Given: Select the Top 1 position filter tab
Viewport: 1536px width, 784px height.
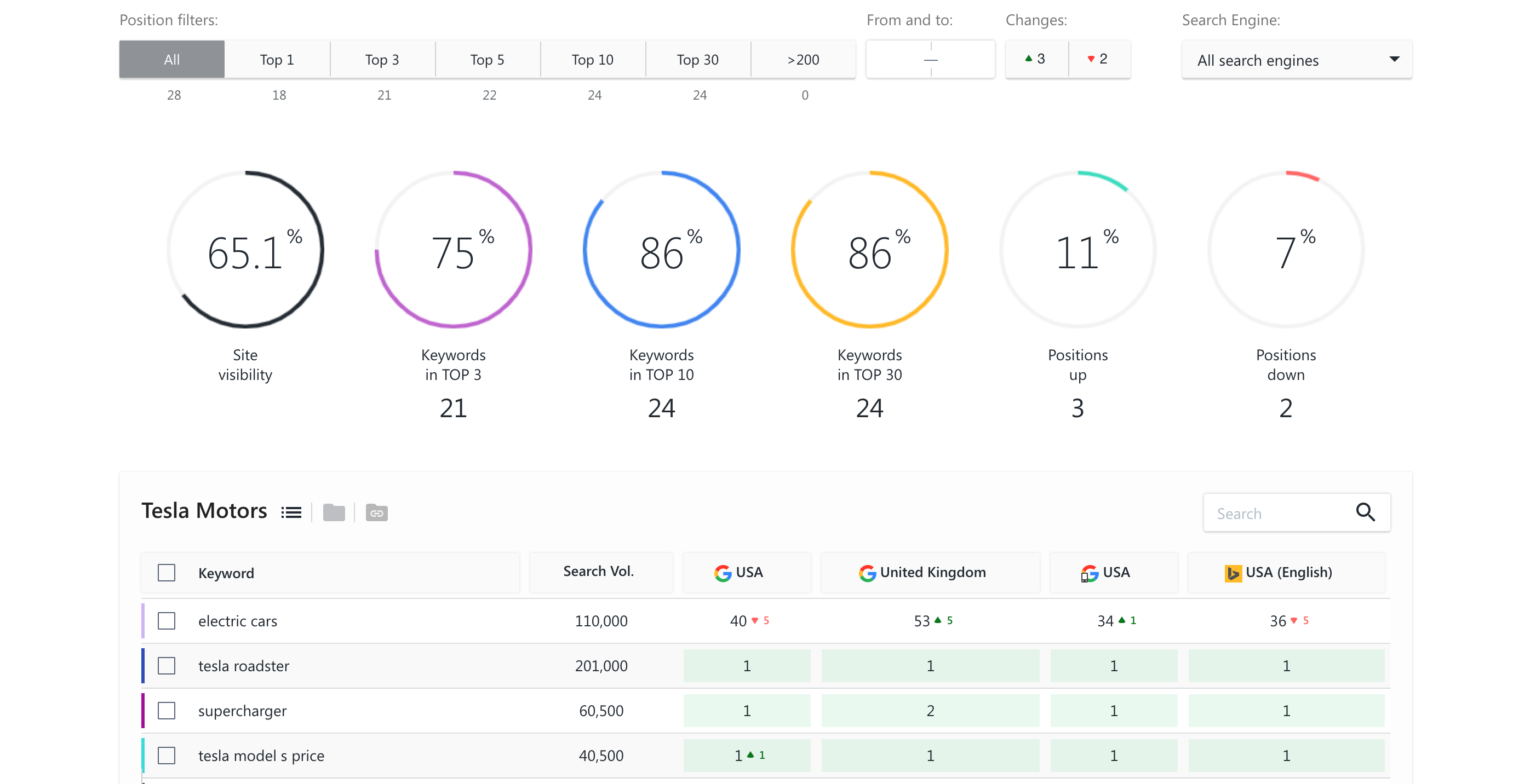Looking at the screenshot, I should click(277, 59).
